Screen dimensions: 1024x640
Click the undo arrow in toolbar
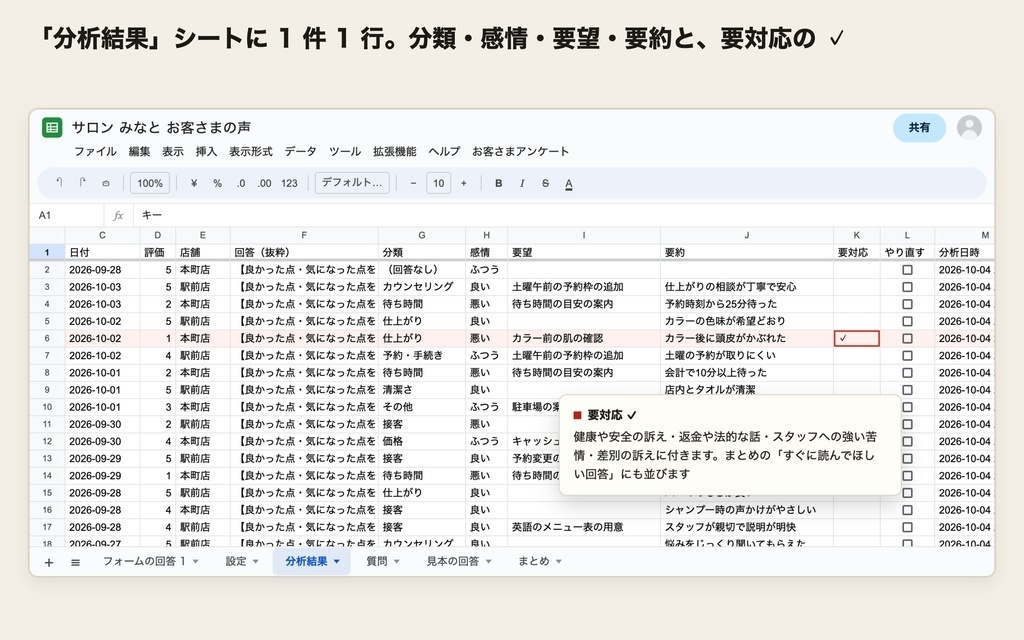point(59,183)
